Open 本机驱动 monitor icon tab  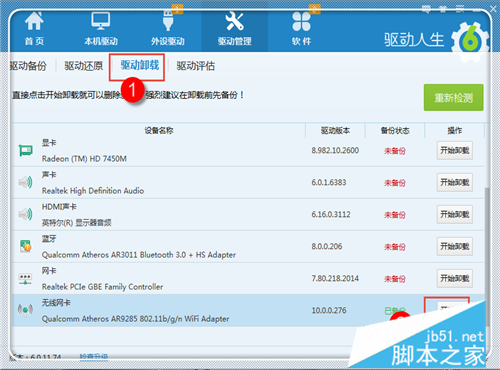101,21
